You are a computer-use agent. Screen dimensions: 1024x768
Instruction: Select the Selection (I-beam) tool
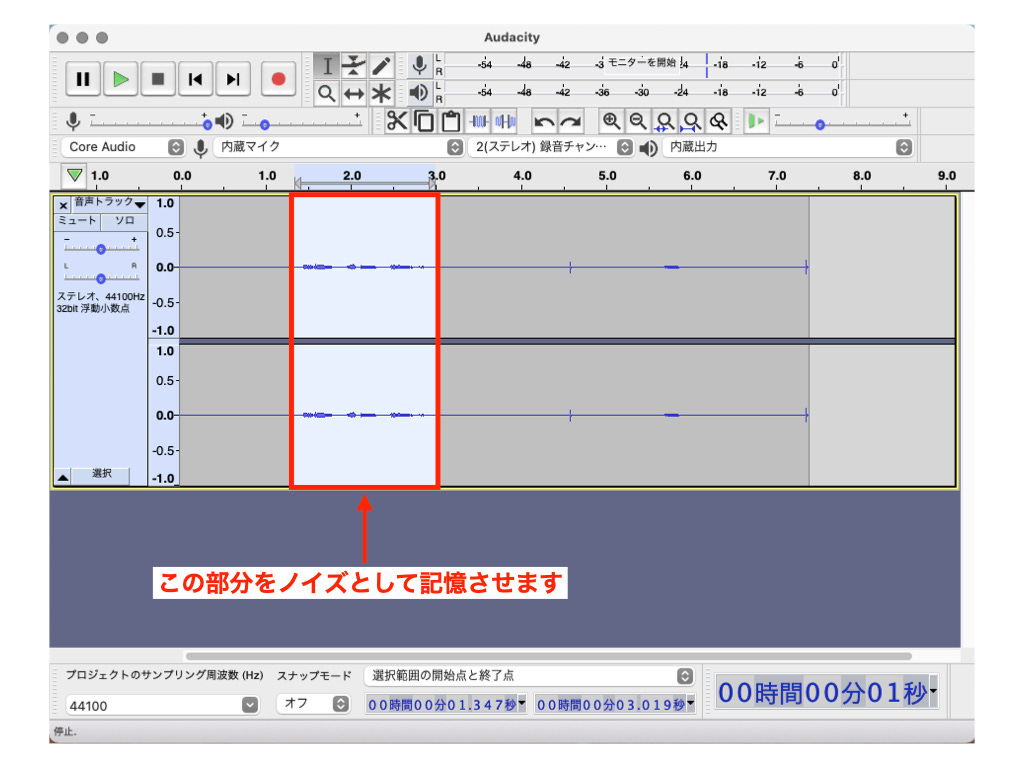click(x=327, y=65)
